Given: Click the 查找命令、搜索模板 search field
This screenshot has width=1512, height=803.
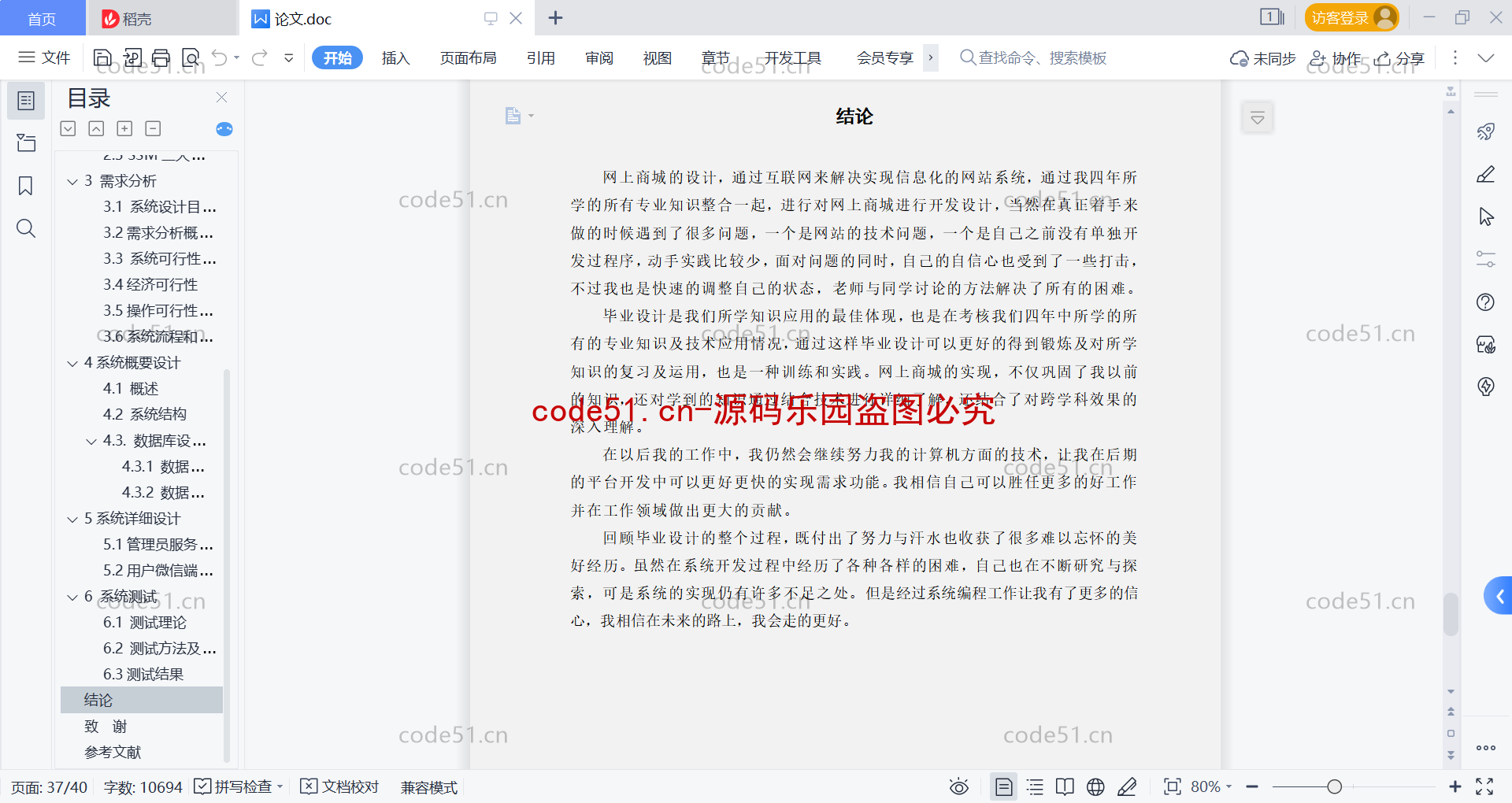Looking at the screenshot, I should [x=1033, y=58].
